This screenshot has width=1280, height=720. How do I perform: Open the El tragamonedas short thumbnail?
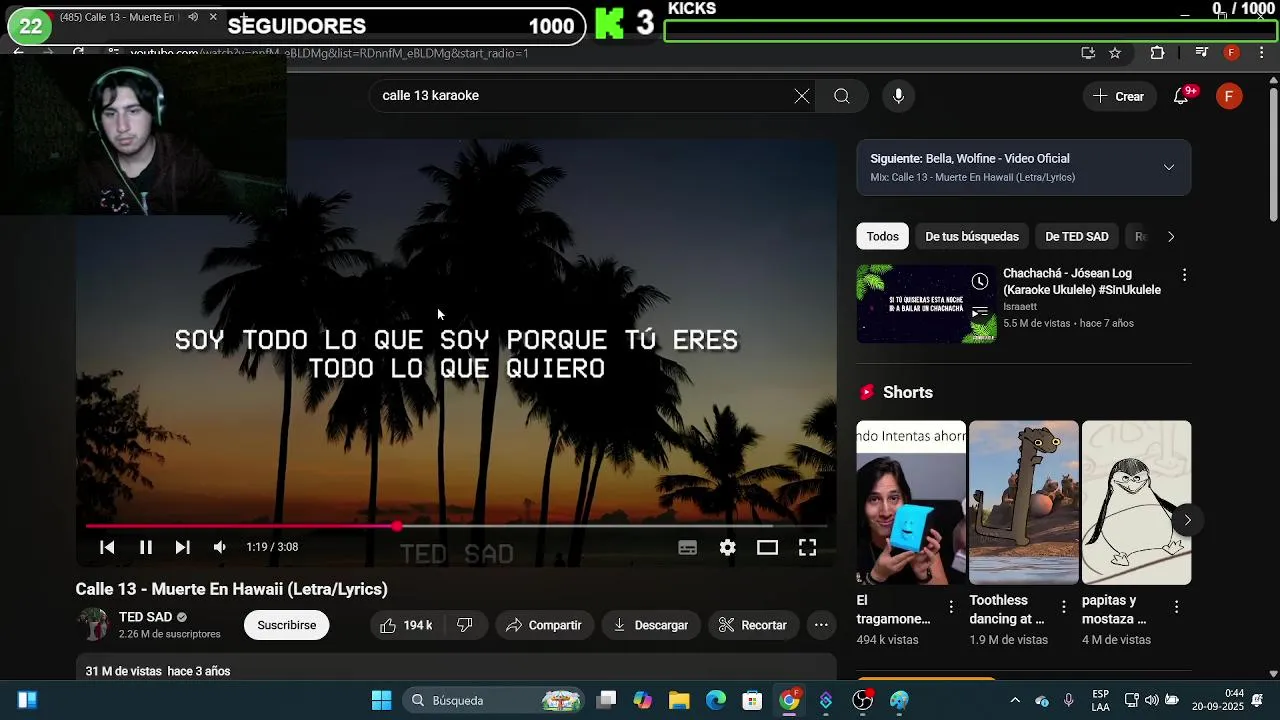(911, 502)
